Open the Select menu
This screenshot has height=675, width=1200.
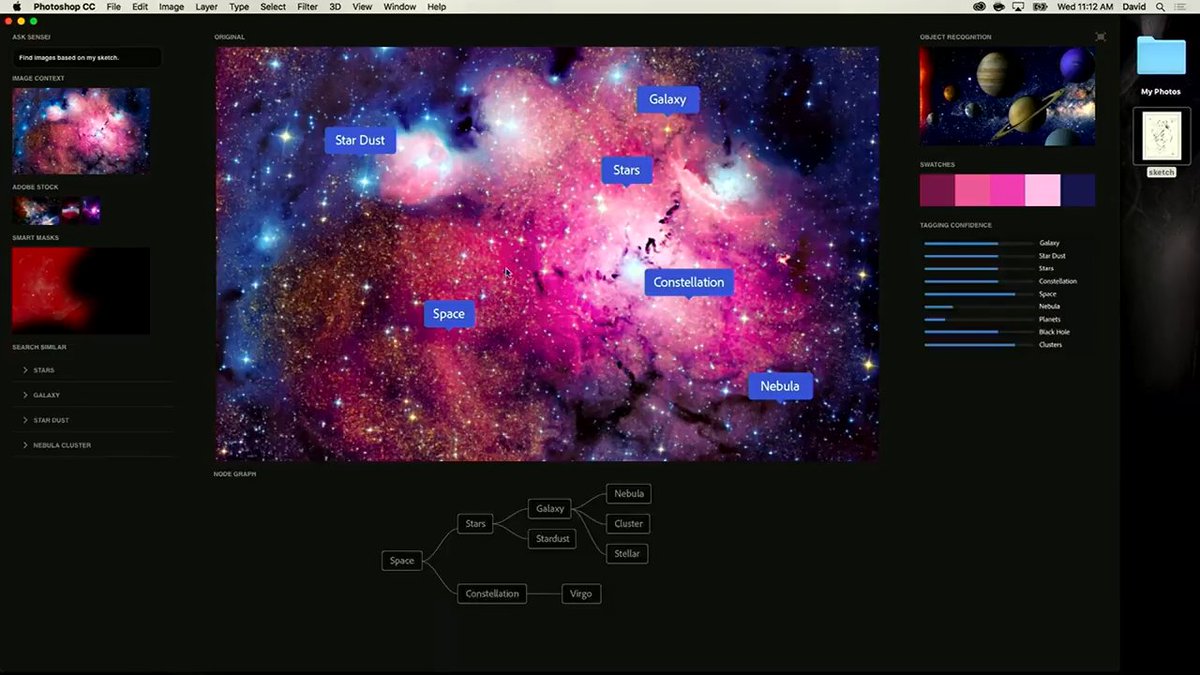(x=273, y=6)
